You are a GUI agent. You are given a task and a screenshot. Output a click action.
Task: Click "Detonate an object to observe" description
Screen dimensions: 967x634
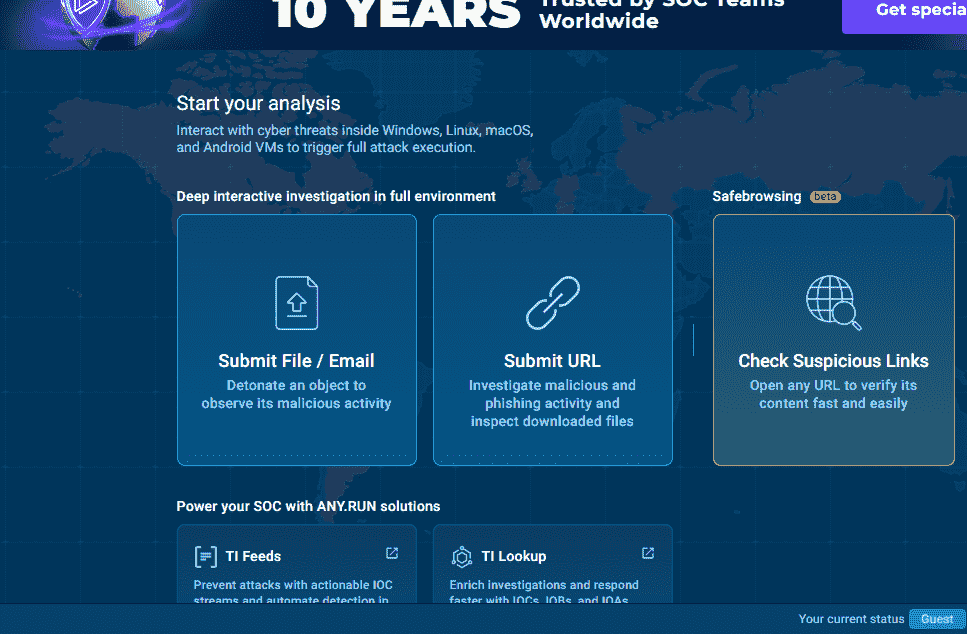pyautogui.click(x=297, y=394)
